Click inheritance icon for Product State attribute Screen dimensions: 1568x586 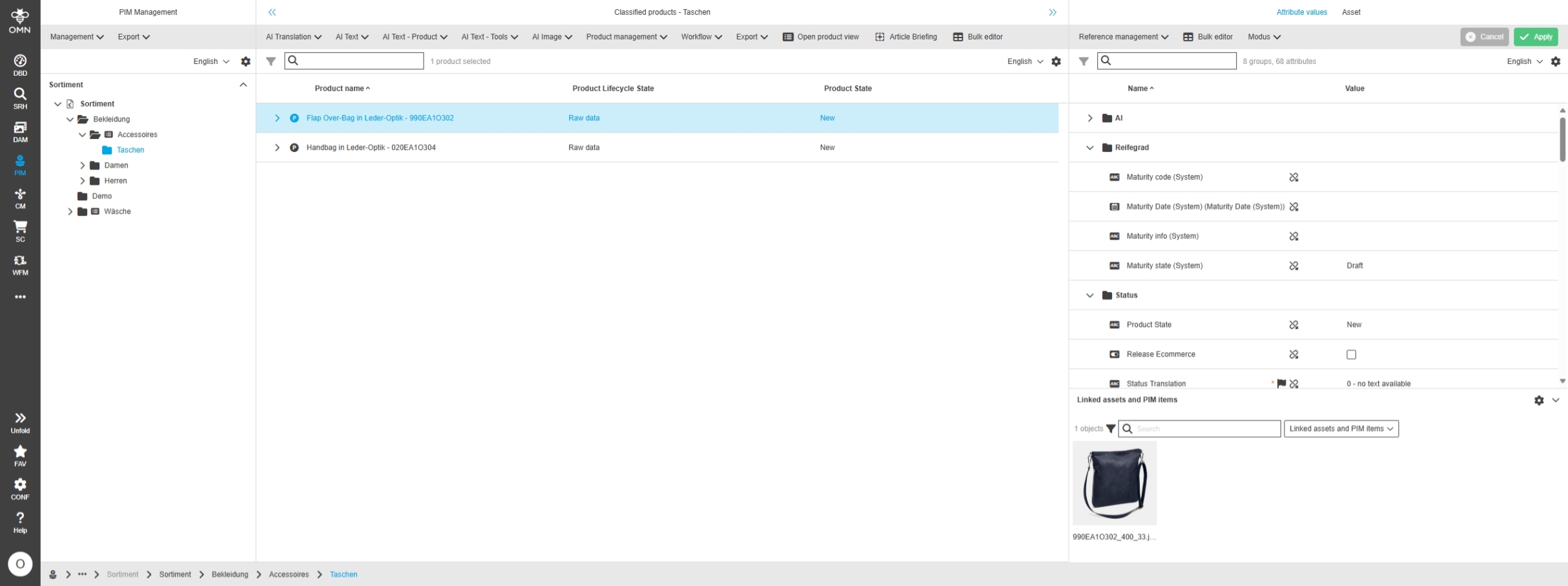click(x=1294, y=325)
